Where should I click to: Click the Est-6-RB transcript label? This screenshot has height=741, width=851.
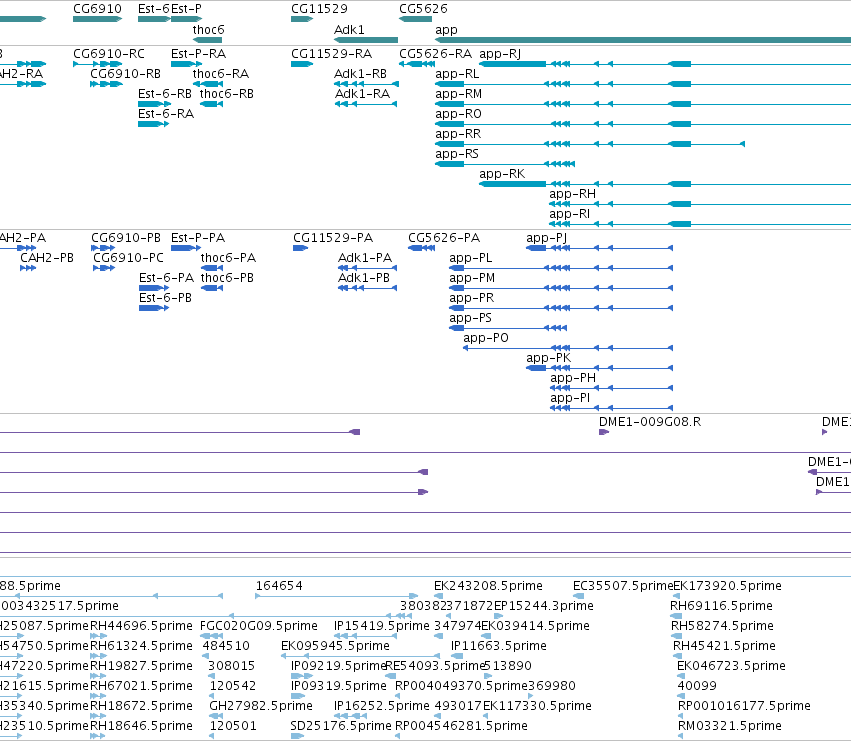tap(165, 93)
